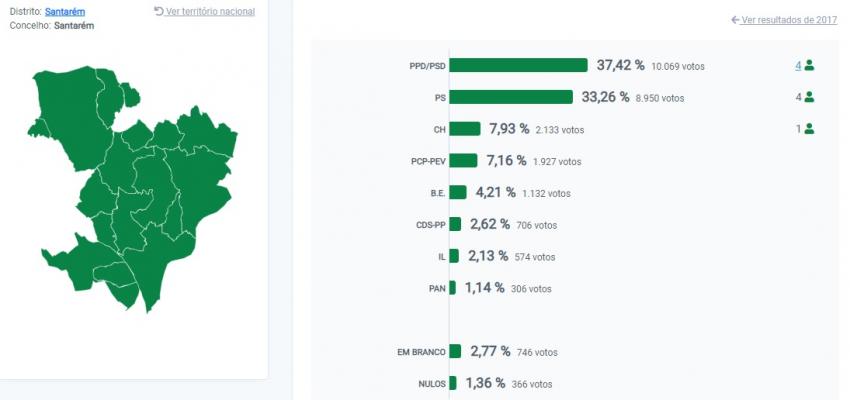Image resolution: width=850 pixels, height=400 pixels.
Task: Click the PCP-PEV green result bar
Action: pos(463,160)
